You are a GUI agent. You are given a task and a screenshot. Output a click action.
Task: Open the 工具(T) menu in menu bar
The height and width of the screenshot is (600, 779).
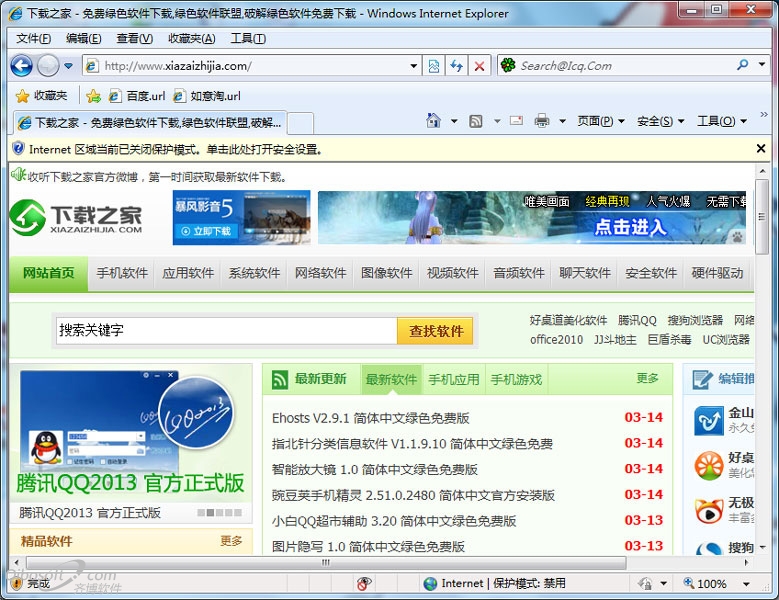(x=248, y=38)
